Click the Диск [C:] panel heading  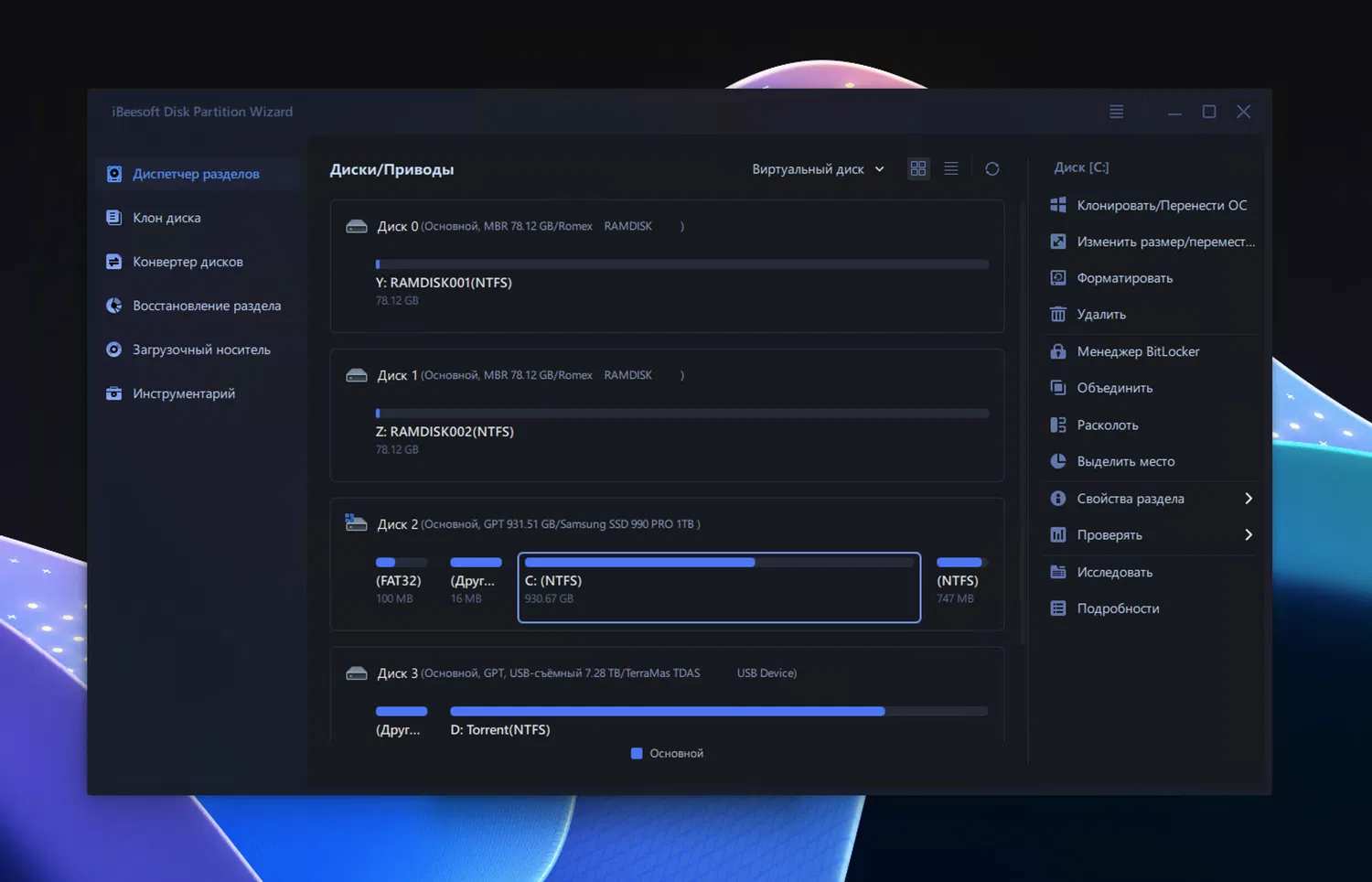(1081, 167)
